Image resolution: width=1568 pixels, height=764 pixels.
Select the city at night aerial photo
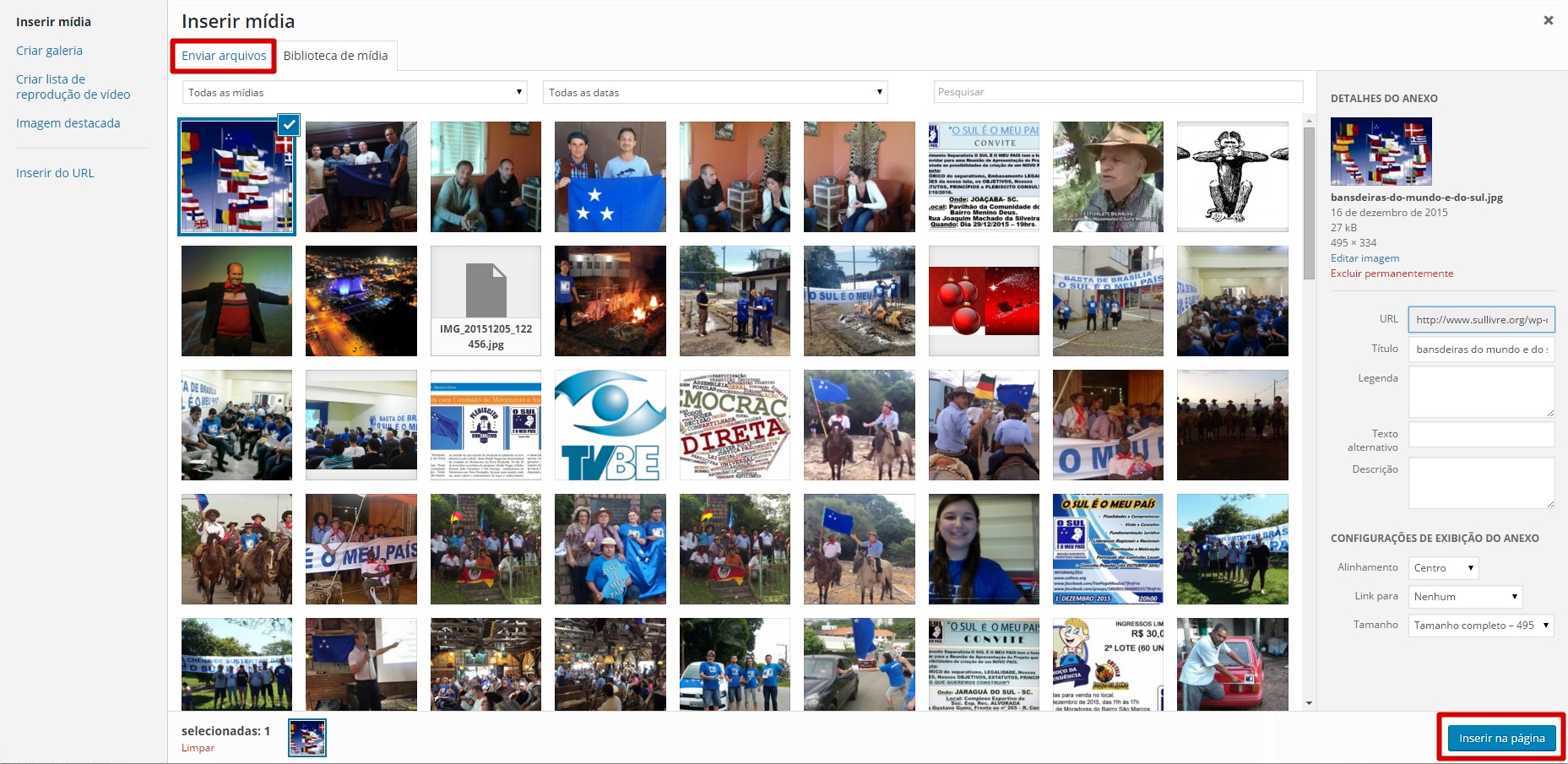(361, 301)
